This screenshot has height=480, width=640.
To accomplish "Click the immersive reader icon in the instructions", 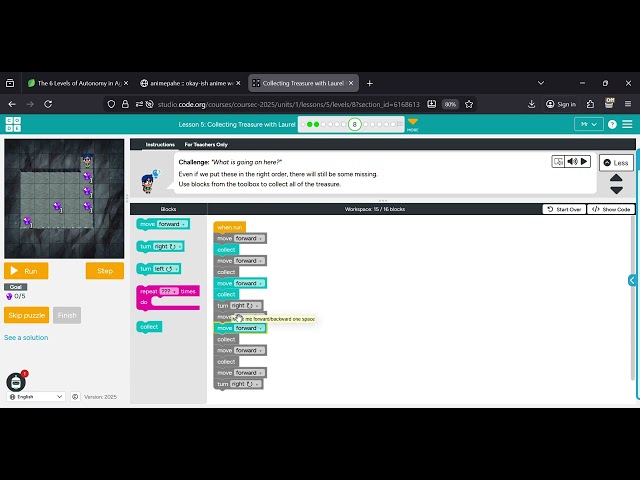I will coord(558,162).
